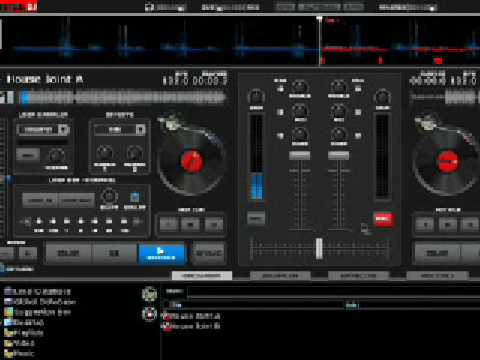Toggle left channel low kill button
Viewport: 480px width, 360px height.
pyautogui.click(x=280, y=136)
